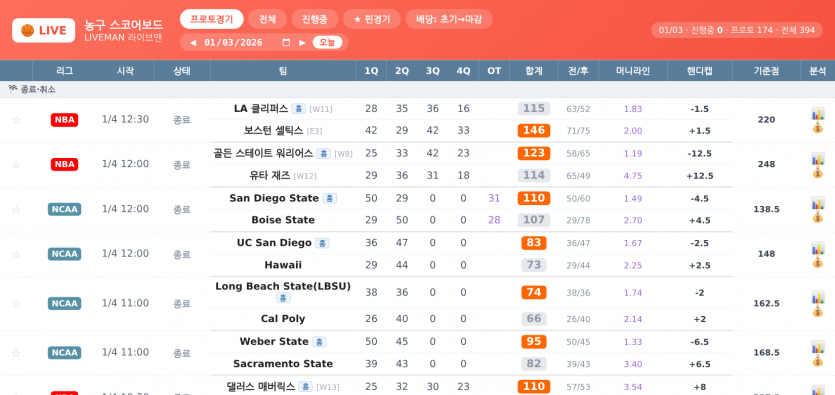Open money bag odds for Boise State game
The width and height of the screenshot is (835, 395).
[817, 217]
